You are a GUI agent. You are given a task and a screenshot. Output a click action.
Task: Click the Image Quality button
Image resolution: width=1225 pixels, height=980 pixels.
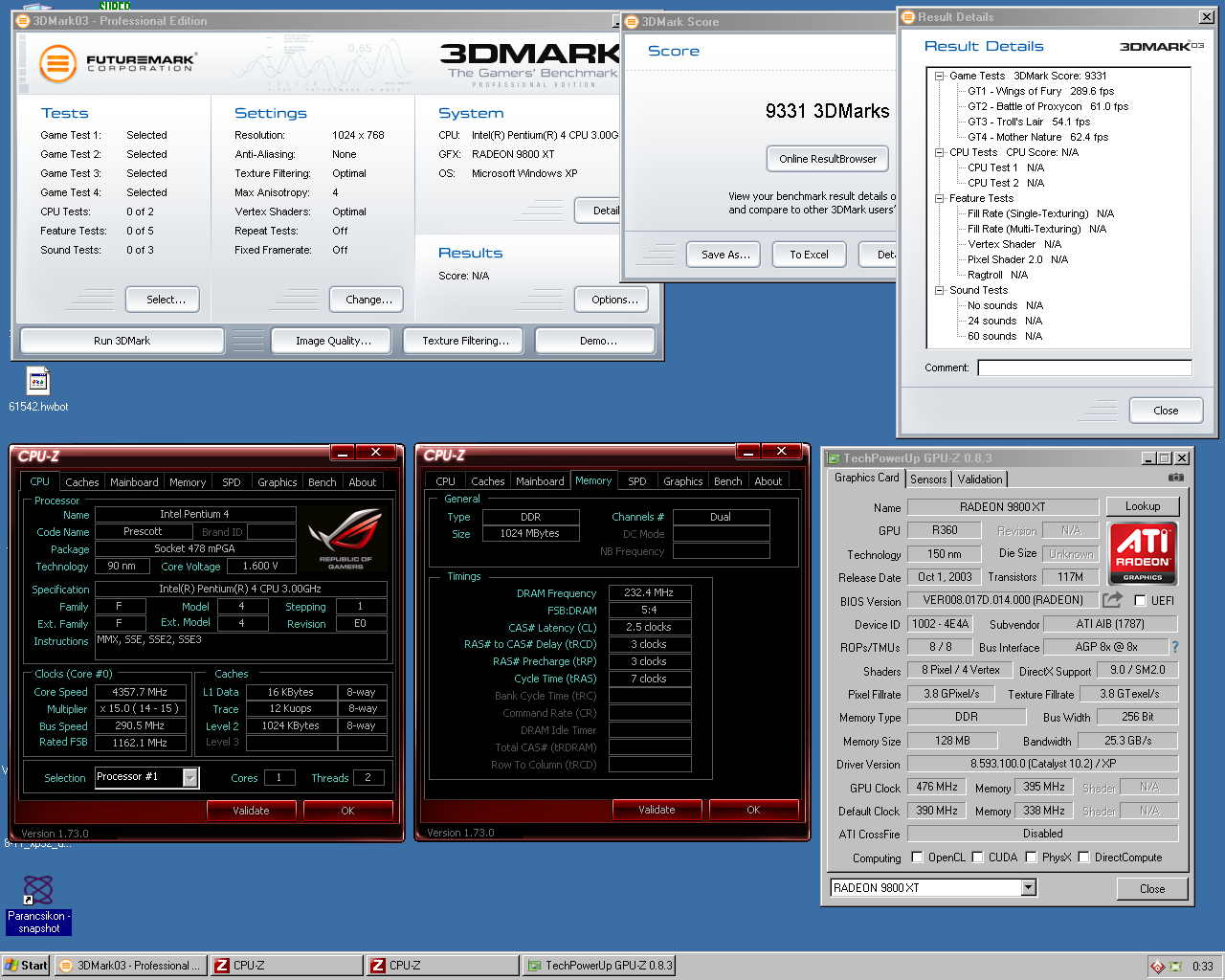click(x=333, y=341)
